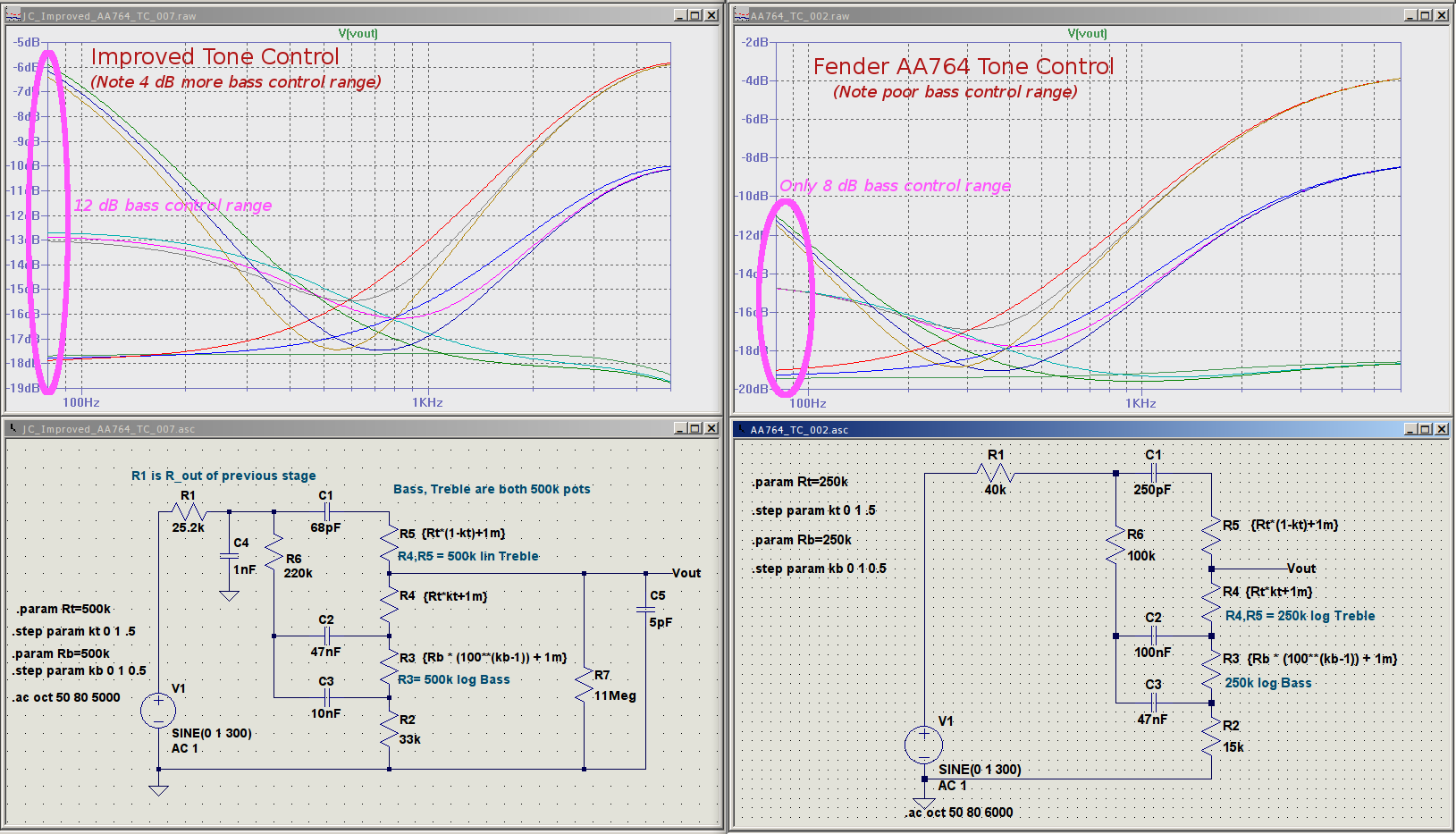The width and height of the screenshot is (1456, 834).
Task: Select the 33k value of R2 in Improved schematic
Action: point(409,739)
